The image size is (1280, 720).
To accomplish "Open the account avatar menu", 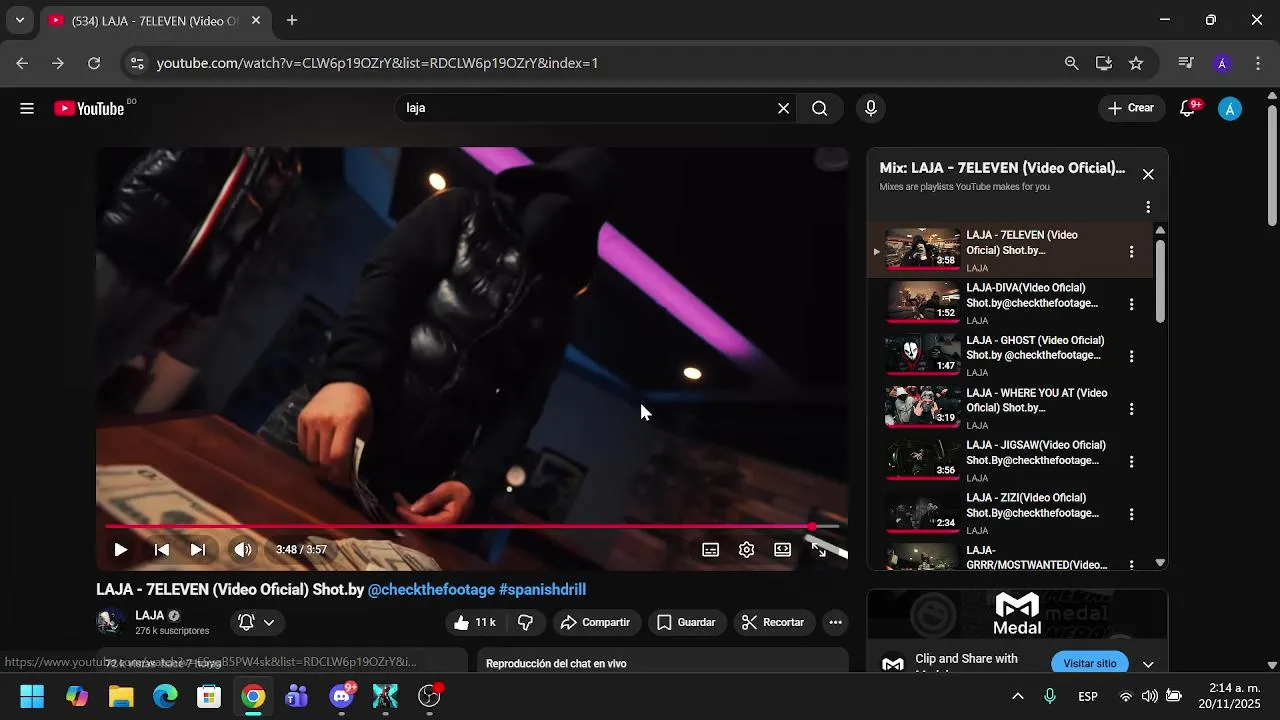I will 1230,108.
